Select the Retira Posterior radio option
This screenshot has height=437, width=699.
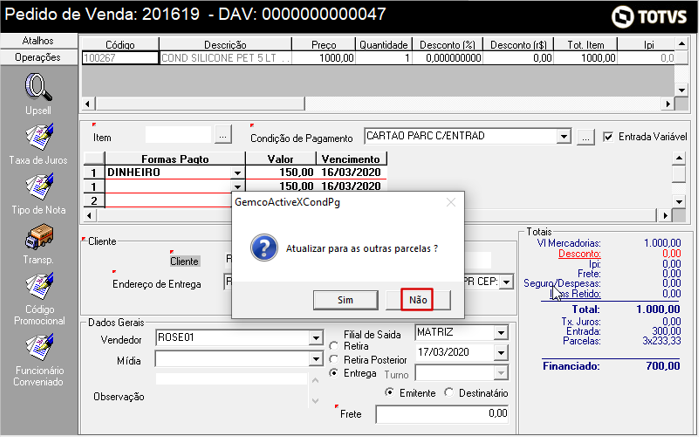tap(333, 359)
